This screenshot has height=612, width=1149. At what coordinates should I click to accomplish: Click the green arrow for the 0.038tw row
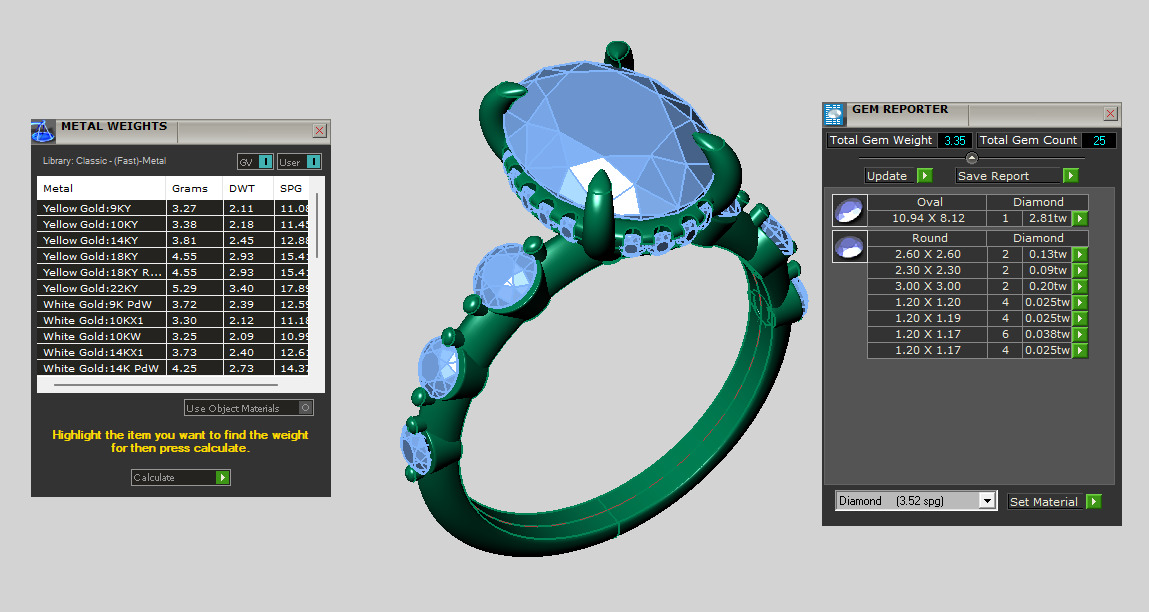click(x=1079, y=335)
